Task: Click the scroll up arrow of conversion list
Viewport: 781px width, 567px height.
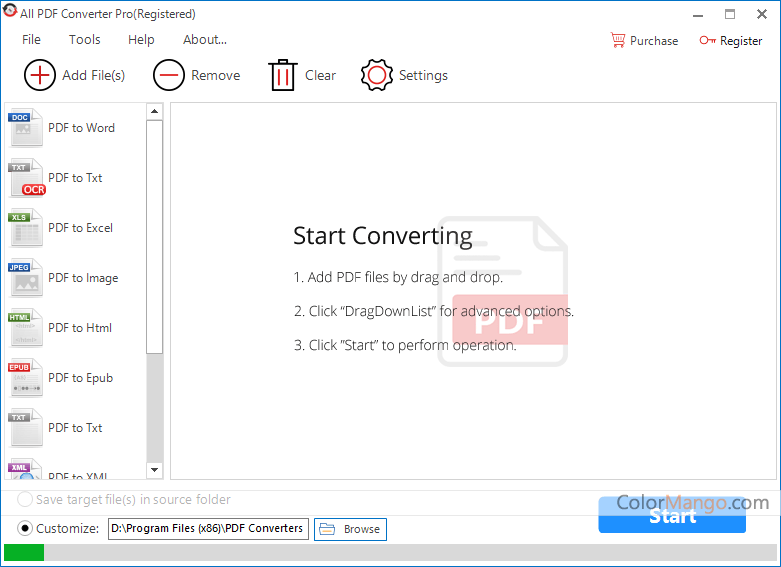Action: tap(154, 111)
